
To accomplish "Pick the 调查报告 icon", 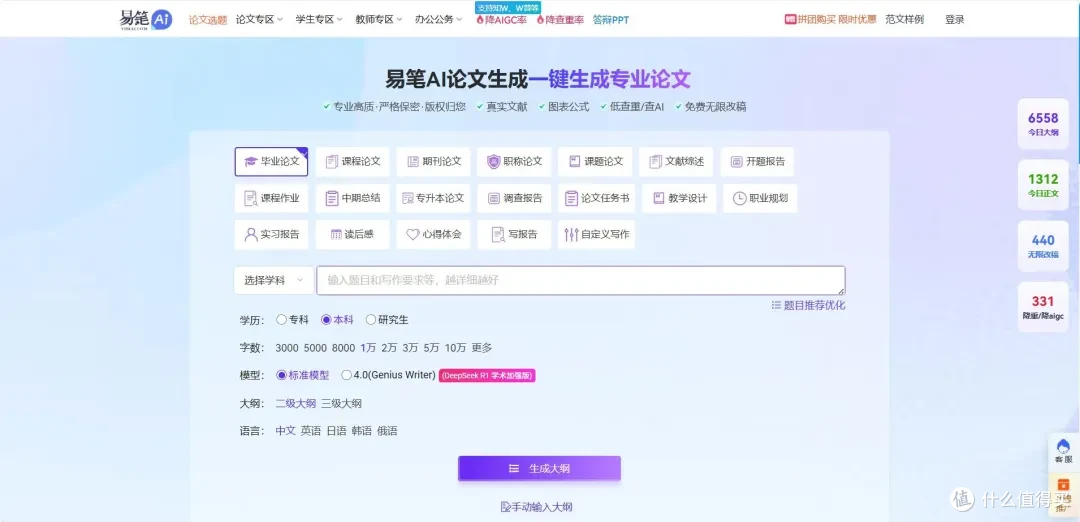I will [493, 198].
